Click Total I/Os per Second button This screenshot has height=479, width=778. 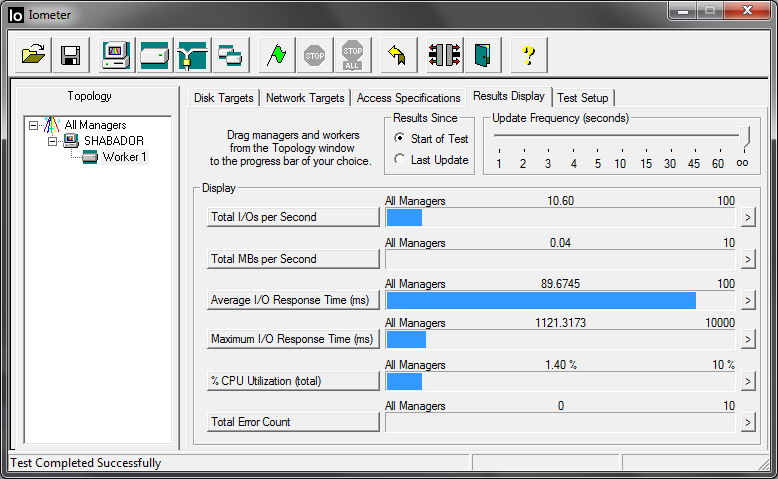click(293, 217)
